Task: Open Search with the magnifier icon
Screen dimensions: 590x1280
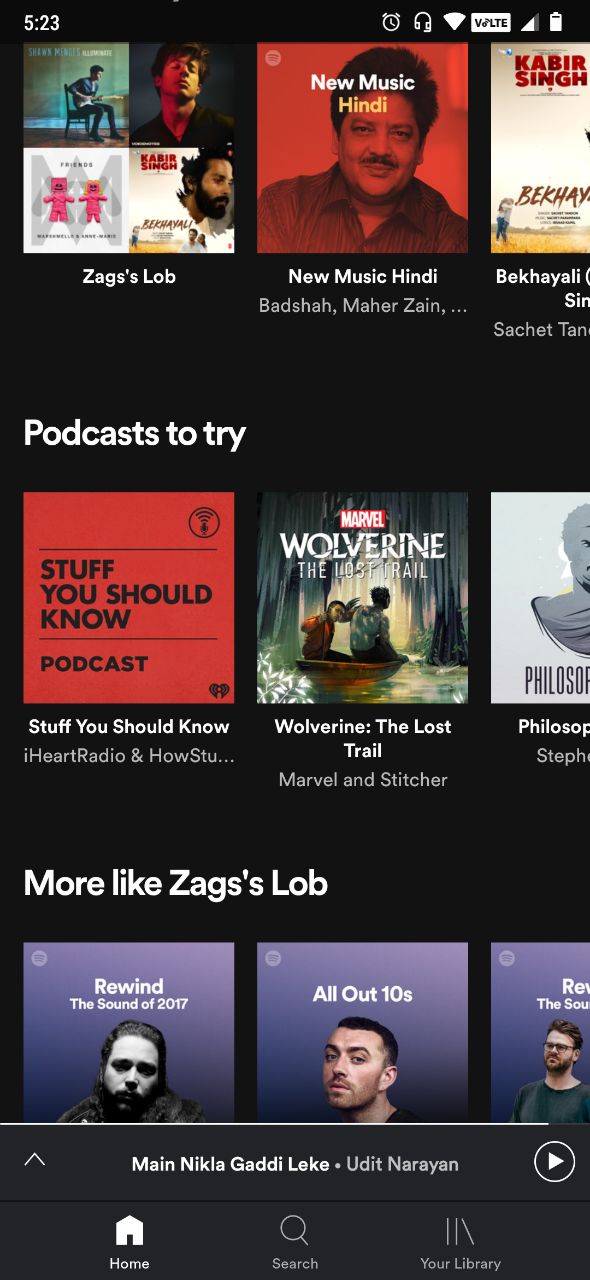Action: click(295, 1230)
